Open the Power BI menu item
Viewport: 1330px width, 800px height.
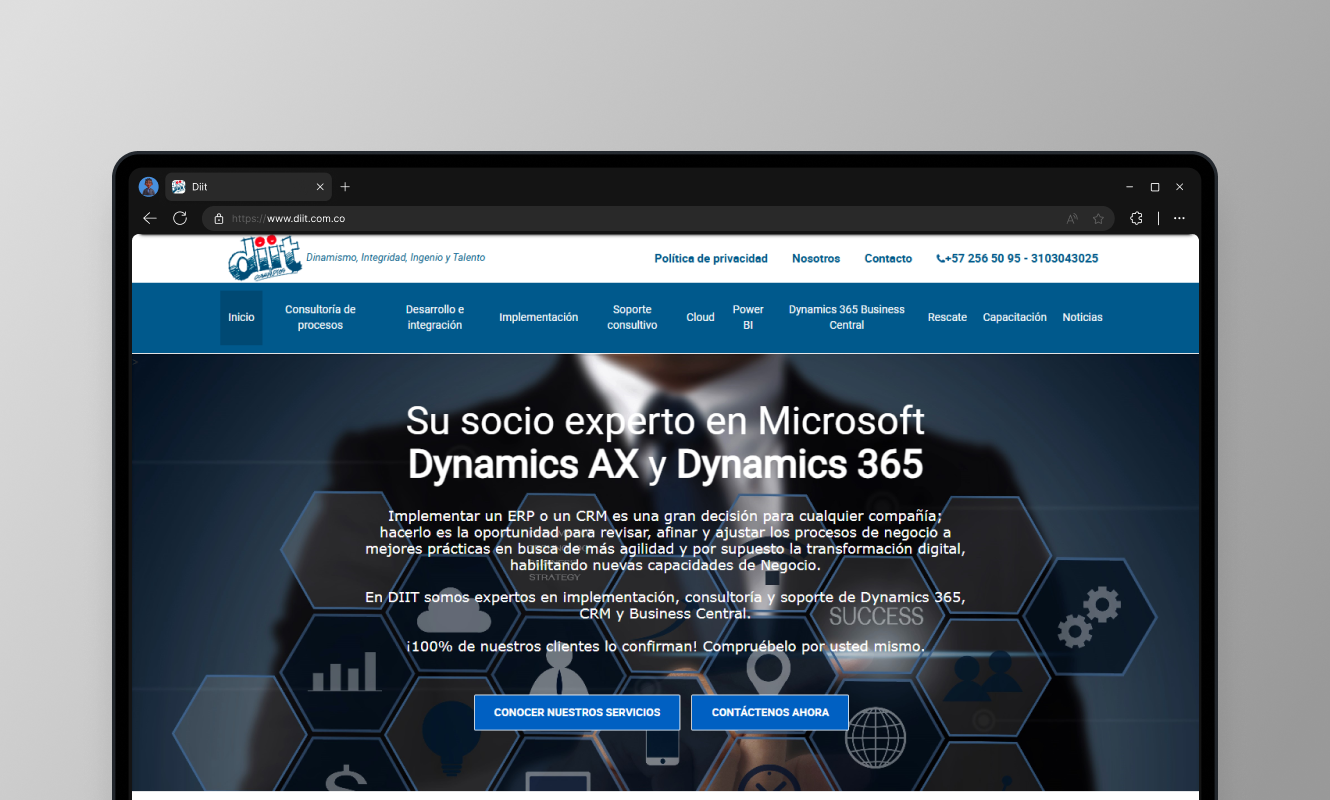(x=747, y=317)
